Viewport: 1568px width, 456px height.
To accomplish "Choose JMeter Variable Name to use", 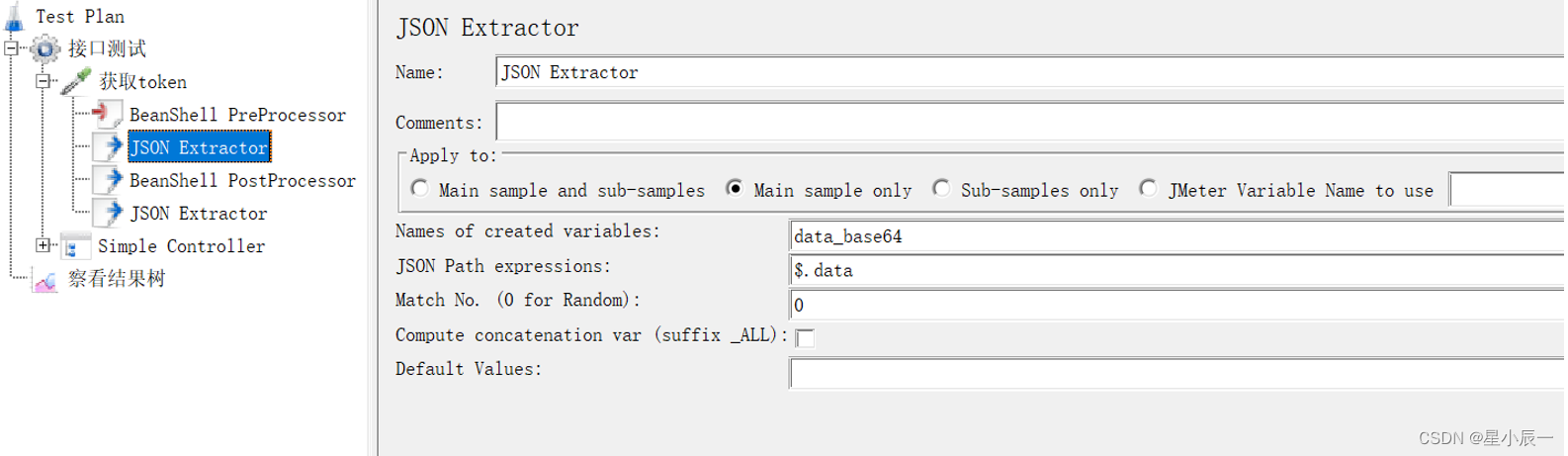I will pyautogui.click(x=1149, y=189).
